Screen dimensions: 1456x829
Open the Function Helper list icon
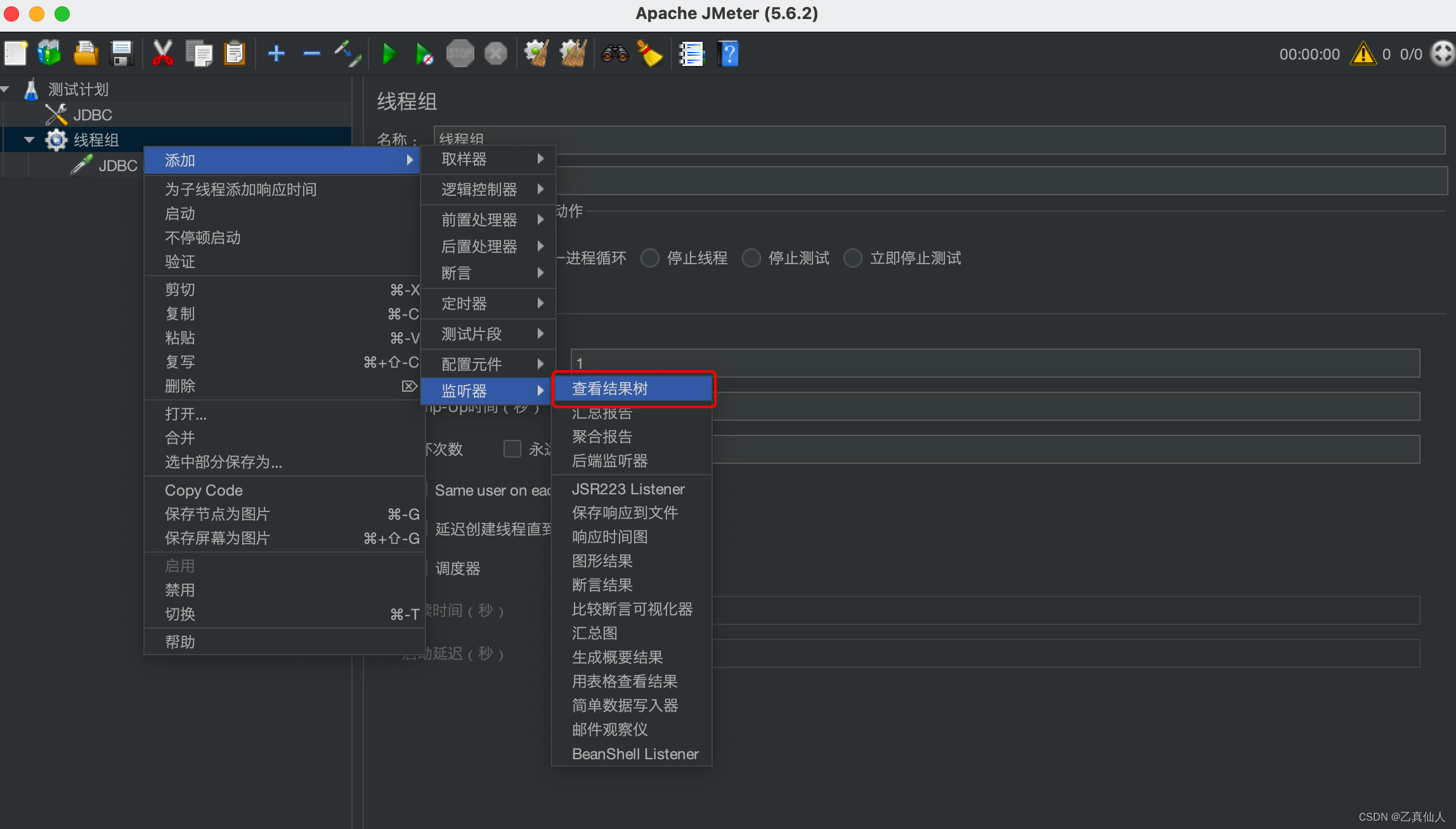pos(692,54)
